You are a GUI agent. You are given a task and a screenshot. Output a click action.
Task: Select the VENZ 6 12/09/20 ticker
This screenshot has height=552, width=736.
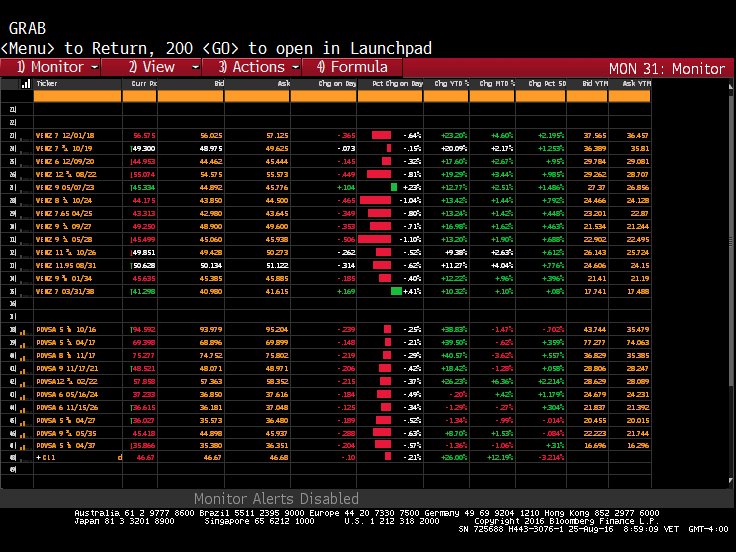[65, 161]
